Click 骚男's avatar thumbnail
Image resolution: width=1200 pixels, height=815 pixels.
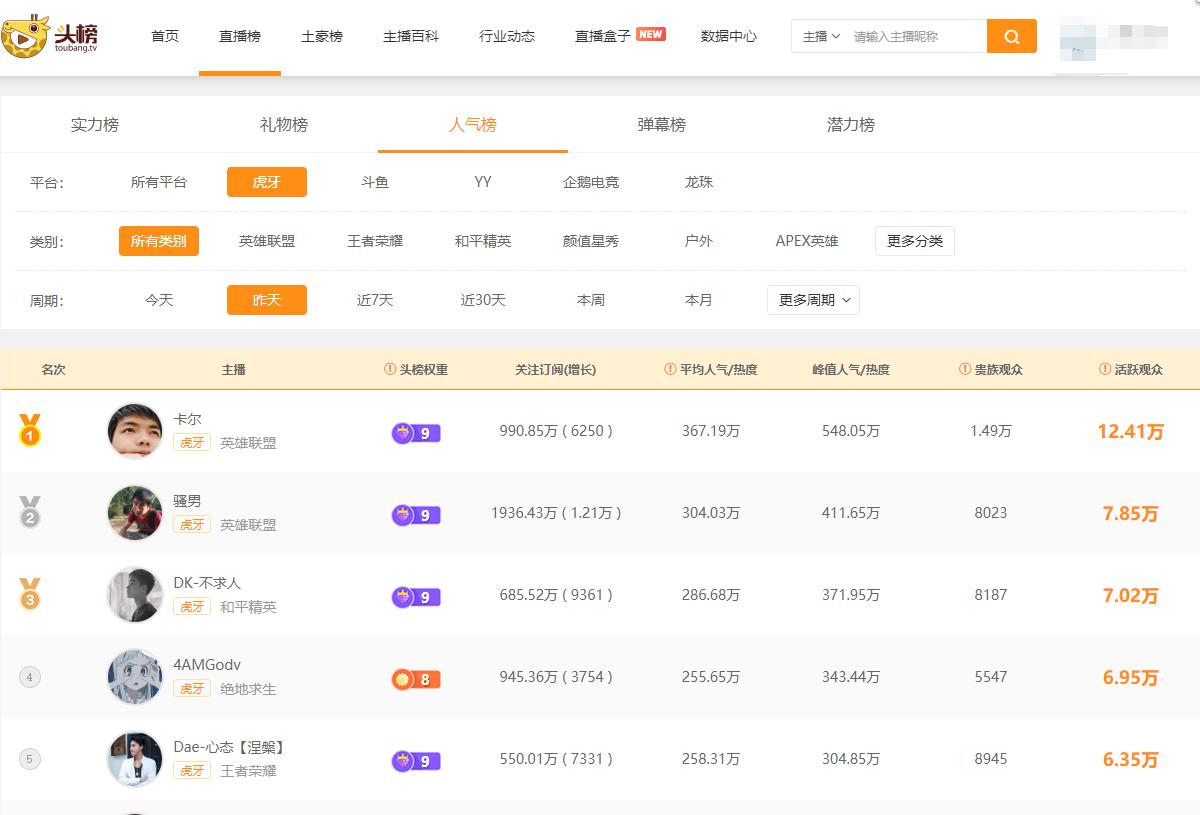tap(135, 513)
